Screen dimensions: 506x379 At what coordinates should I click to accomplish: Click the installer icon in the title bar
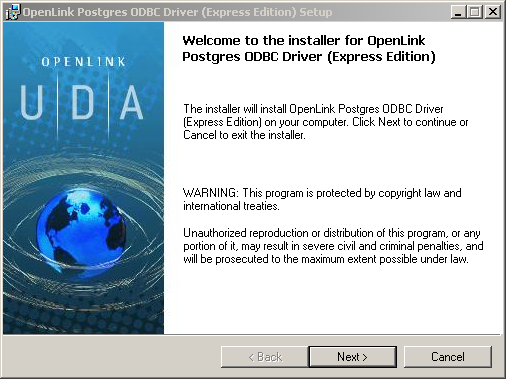click(13, 12)
